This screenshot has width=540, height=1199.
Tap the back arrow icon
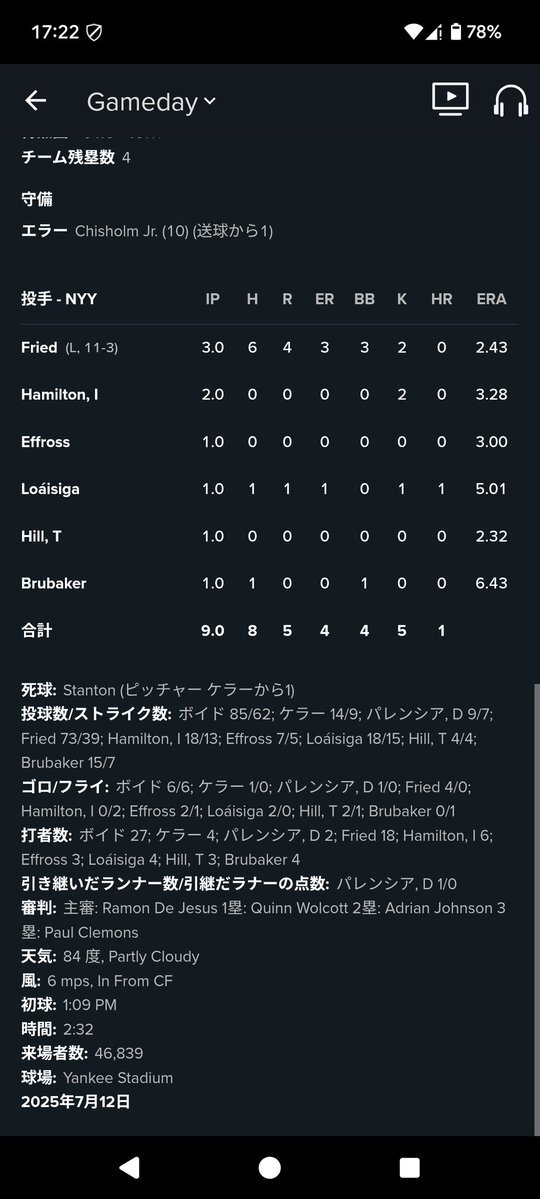(x=35, y=100)
